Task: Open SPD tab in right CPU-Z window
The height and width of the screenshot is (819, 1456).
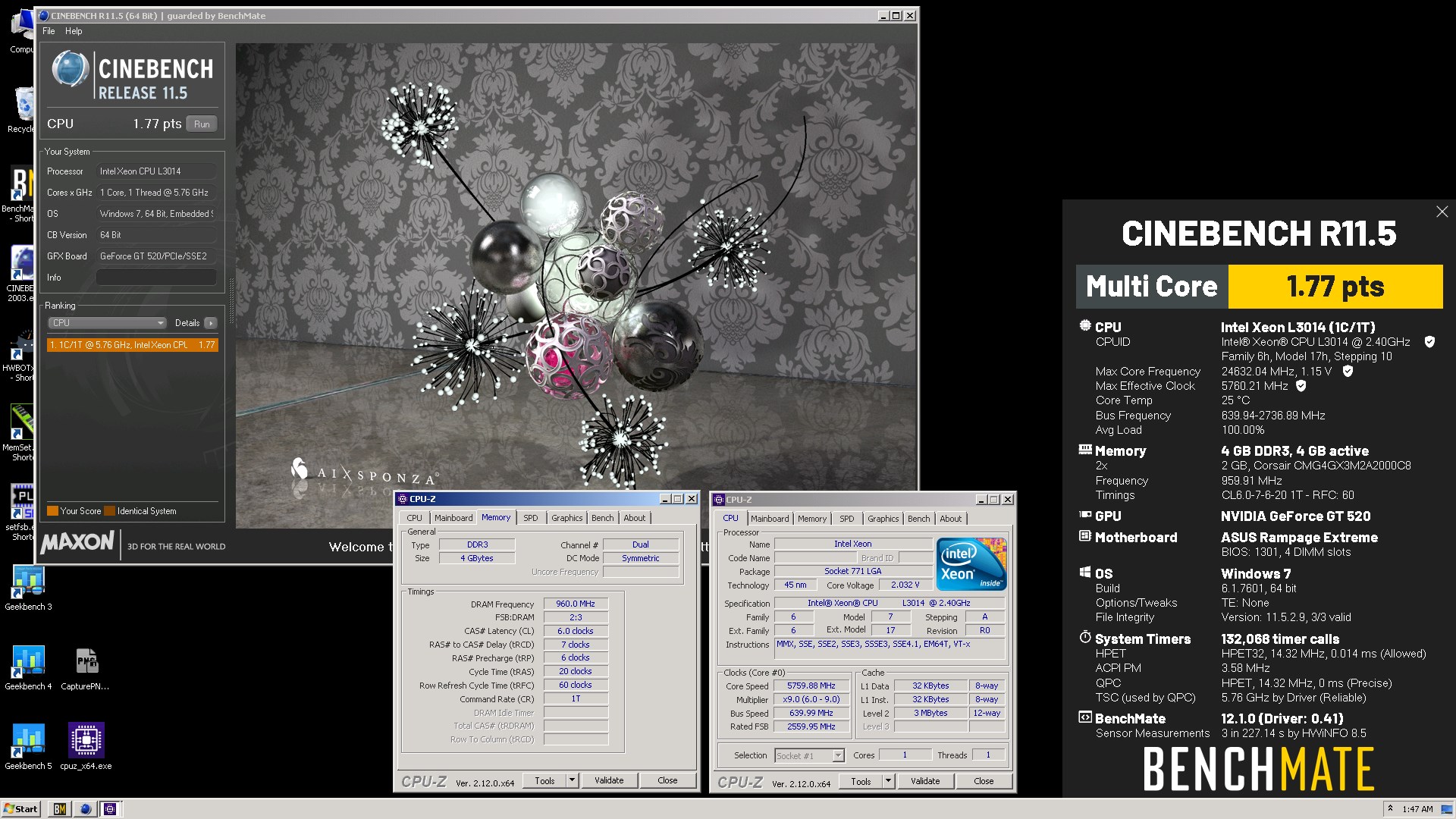Action: (x=847, y=519)
